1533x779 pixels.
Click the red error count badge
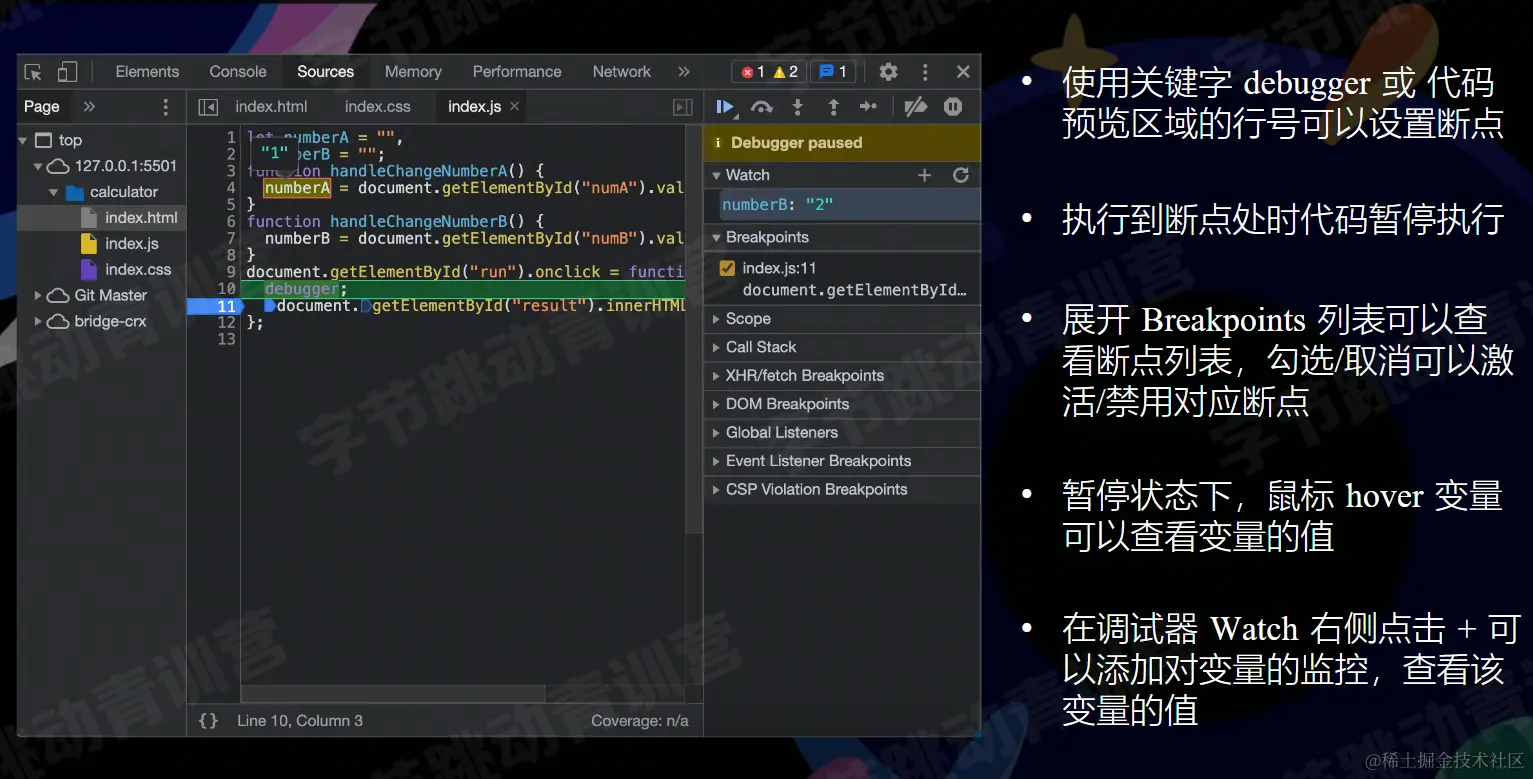click(x=752, y=72)
